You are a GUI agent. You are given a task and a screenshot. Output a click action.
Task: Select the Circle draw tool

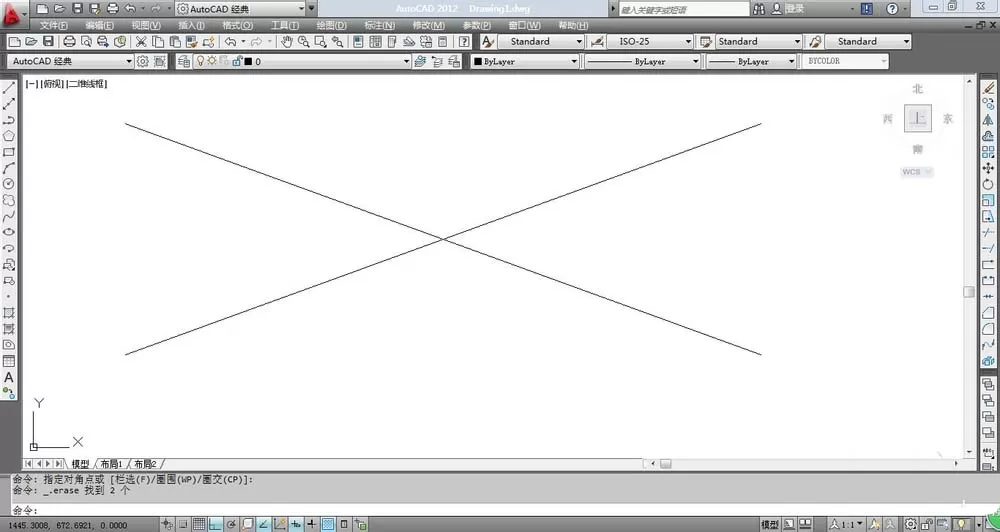click(9, 184)
